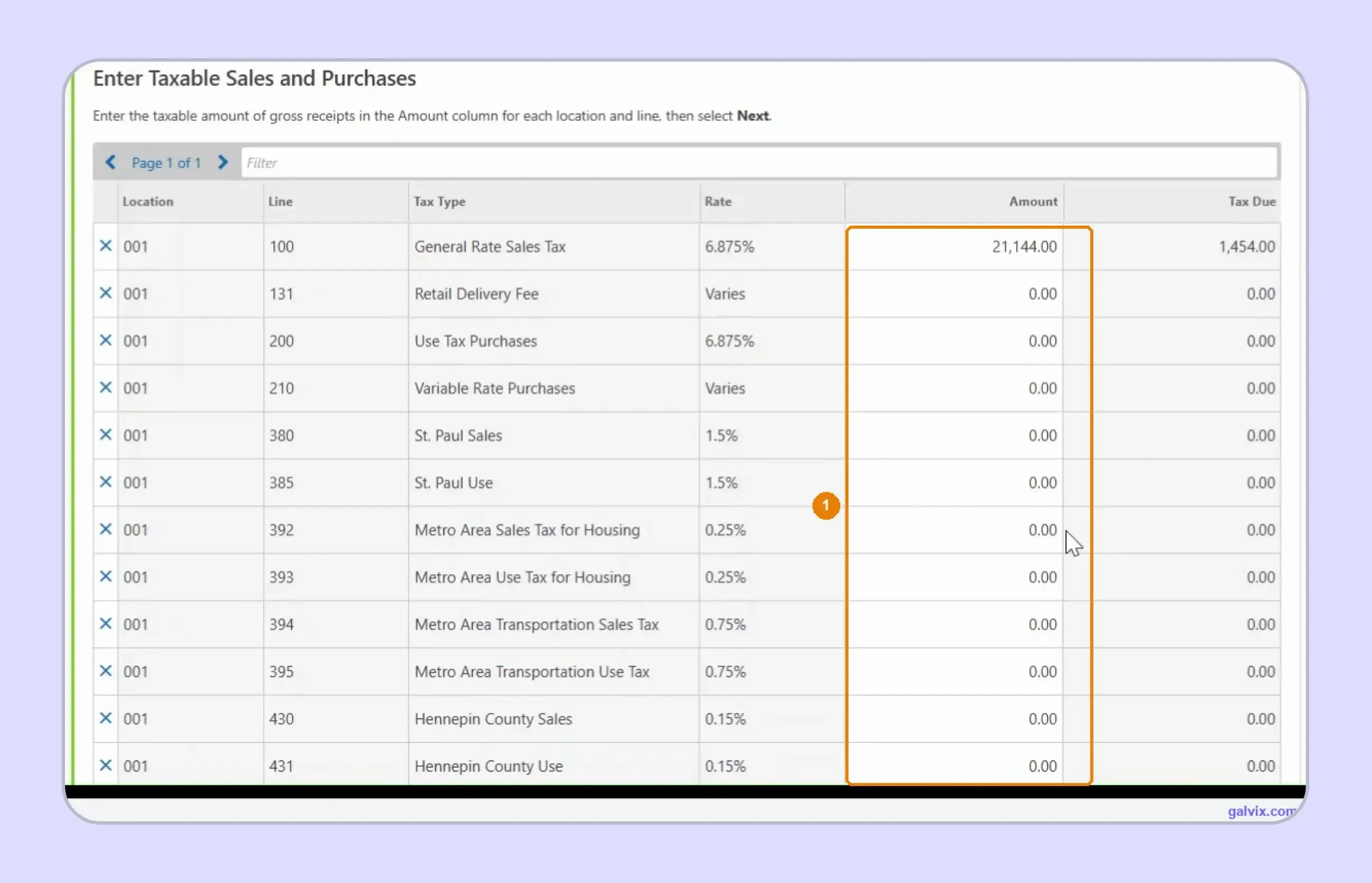The image size is (1372, 883).
Task: Delete the Retail Delivery Fee line
Action: [105, 293]
